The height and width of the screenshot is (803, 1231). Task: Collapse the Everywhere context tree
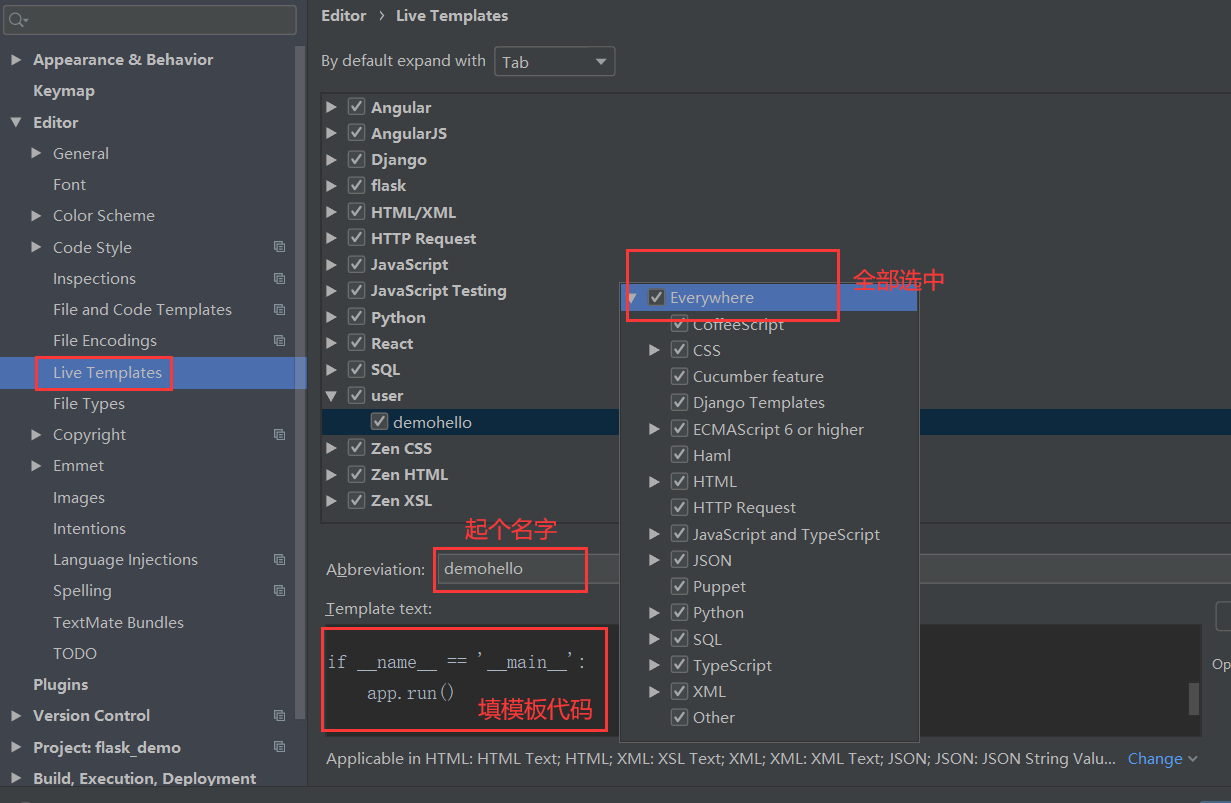[632, 298]
